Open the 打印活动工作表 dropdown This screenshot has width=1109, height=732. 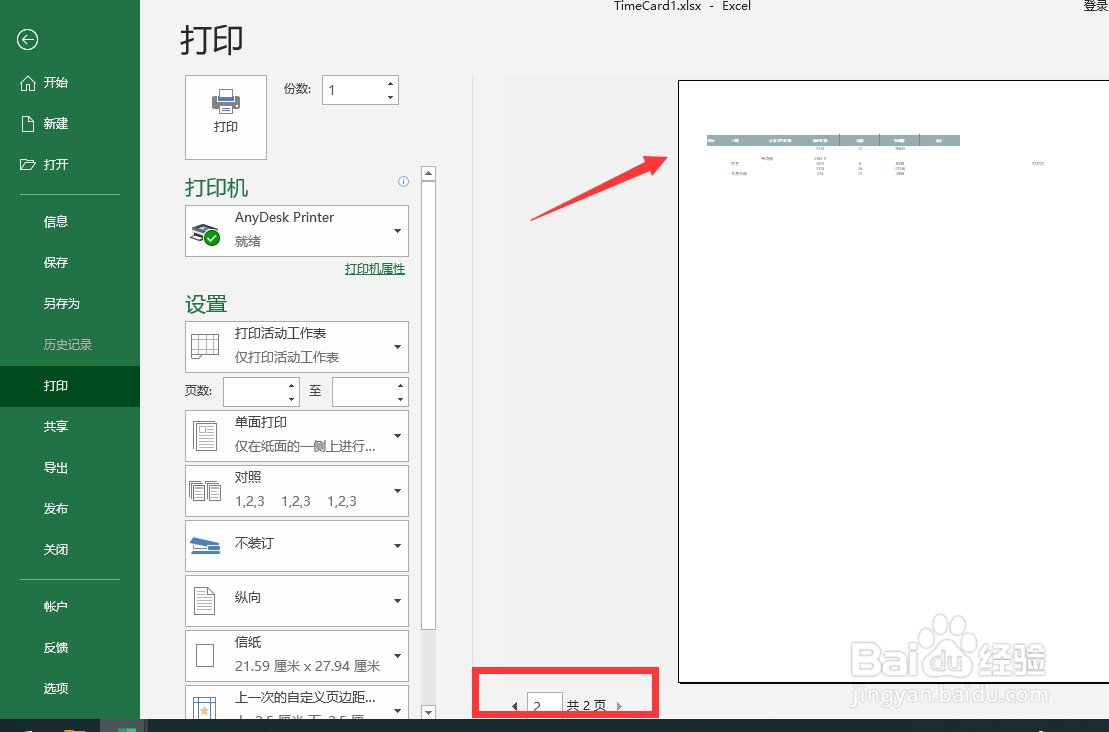[x=397, y=347]
